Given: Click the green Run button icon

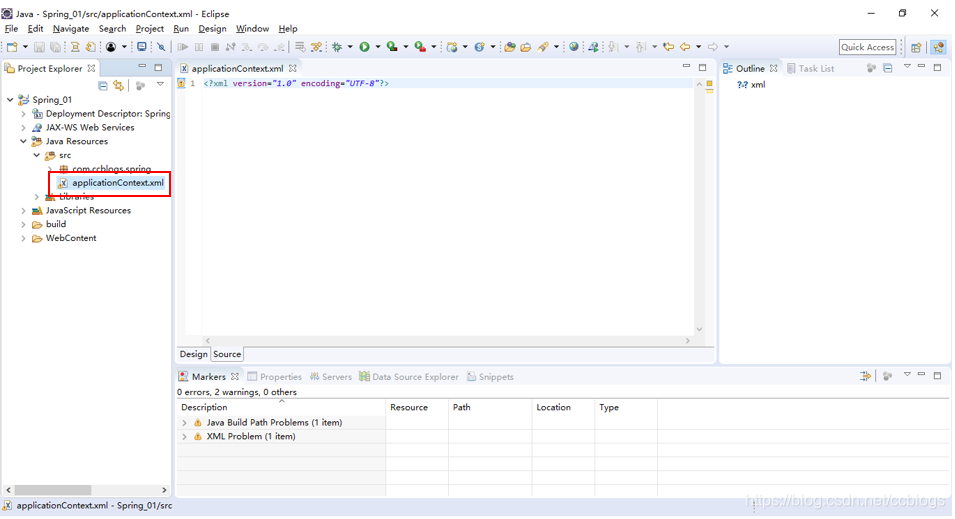Looking at the screenshot, I should 364,47.
